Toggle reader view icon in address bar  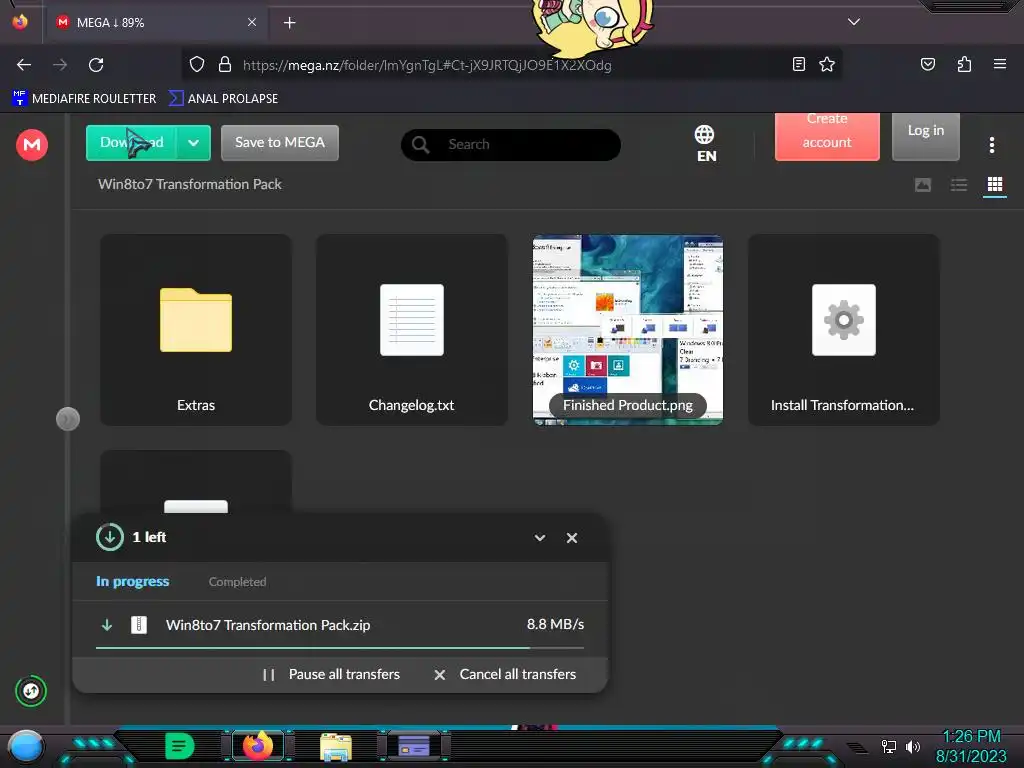coord(798,64)
